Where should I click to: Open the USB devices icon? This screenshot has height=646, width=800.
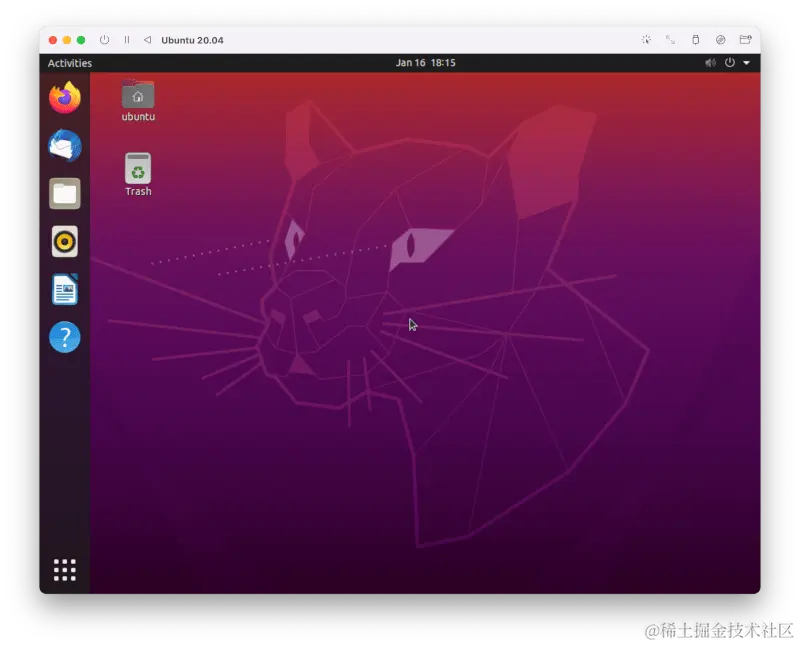[695, 40]
